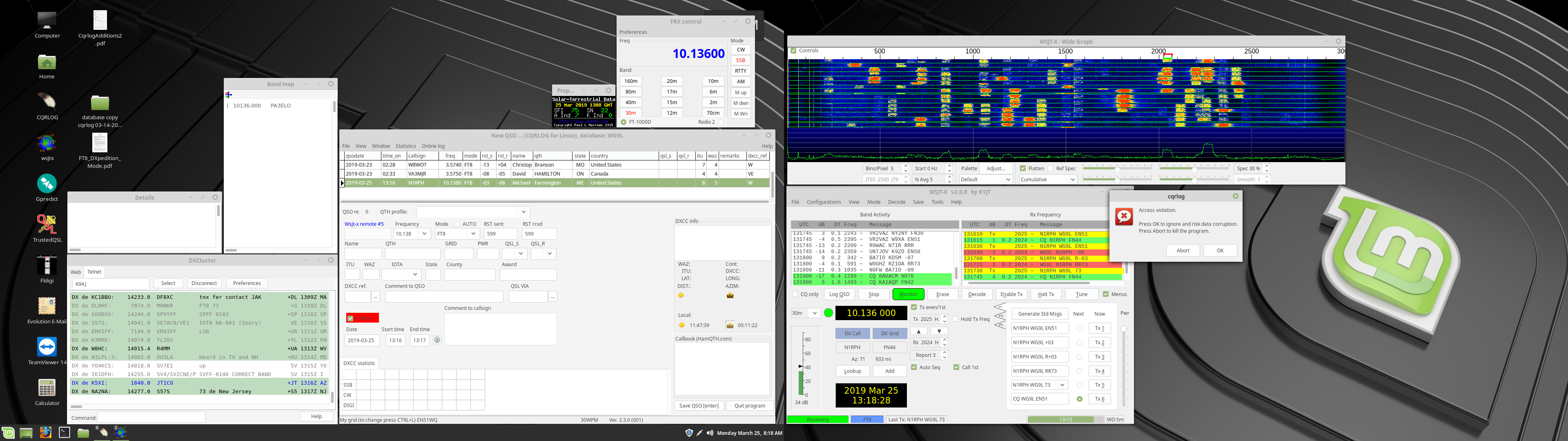Uncheck the Menus checkbox in WSJT-X
Viewport: 1568px width, 441px height.
(x=1106, y=294)
